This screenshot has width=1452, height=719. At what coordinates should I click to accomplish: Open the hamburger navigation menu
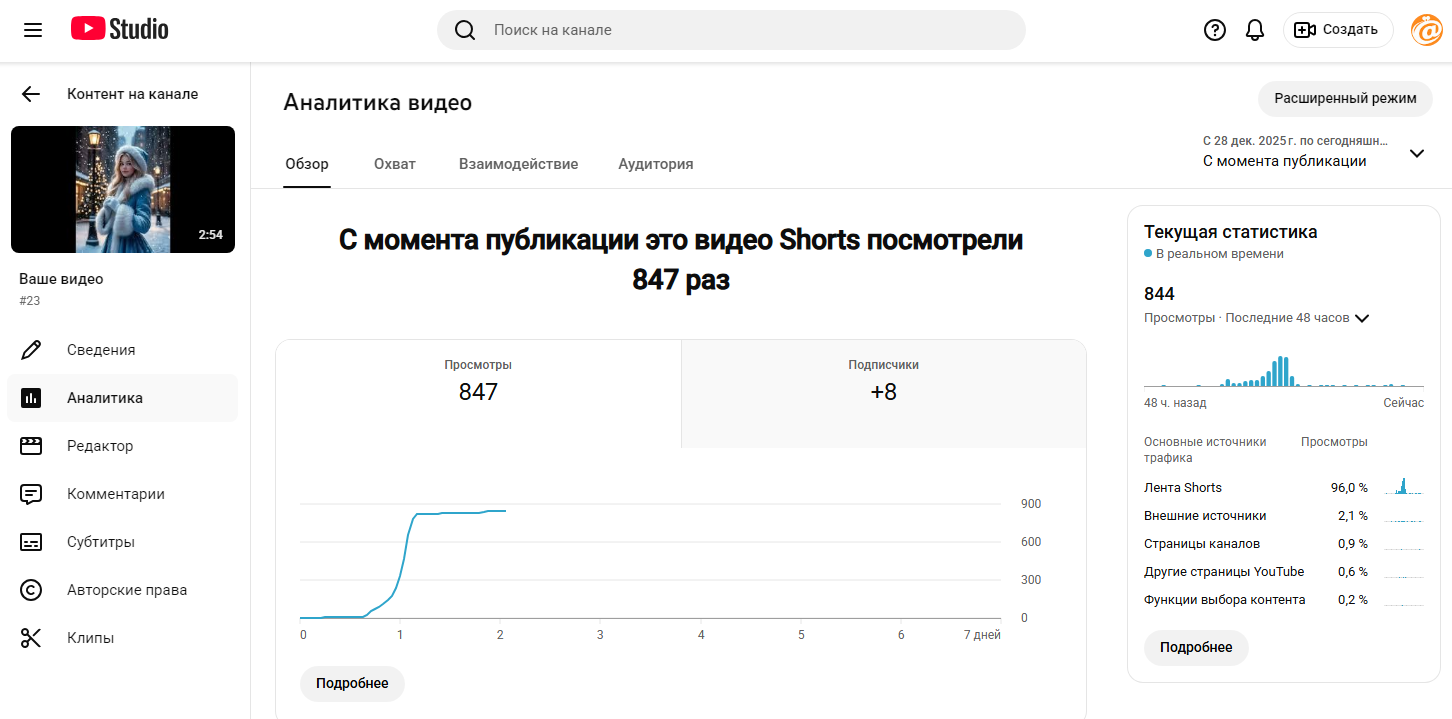(33, 30)
